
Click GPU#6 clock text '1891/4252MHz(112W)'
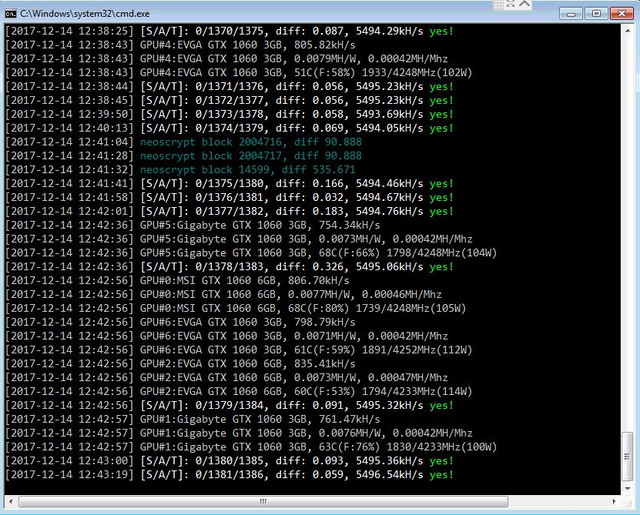417,350
